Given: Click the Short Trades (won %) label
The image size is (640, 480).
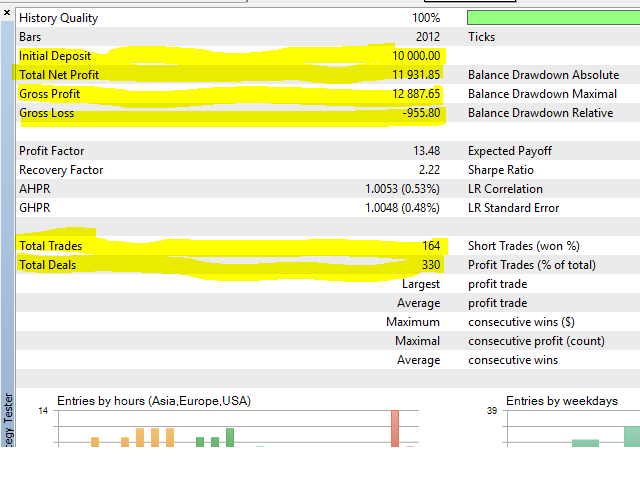Looking at the screenshot, I should (x=523, y=246).
